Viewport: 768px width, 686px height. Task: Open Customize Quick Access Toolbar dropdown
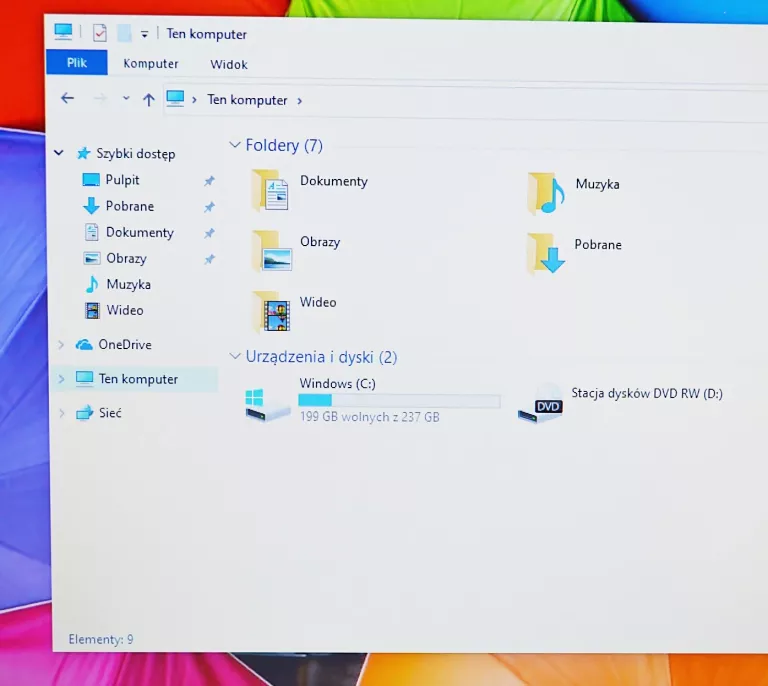coord(144,34)
